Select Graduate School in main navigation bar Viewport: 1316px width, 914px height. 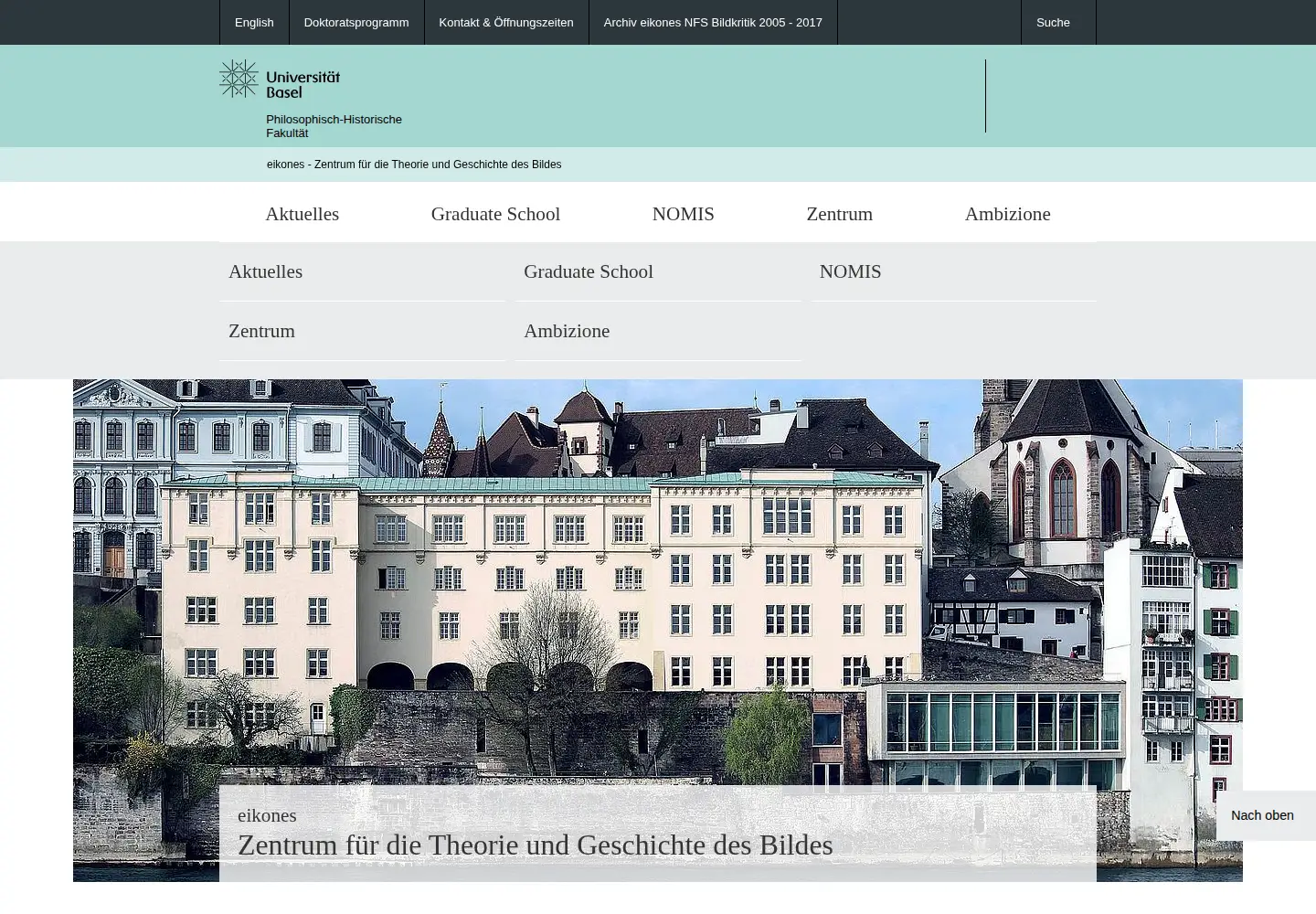click(x=495, y=214)
